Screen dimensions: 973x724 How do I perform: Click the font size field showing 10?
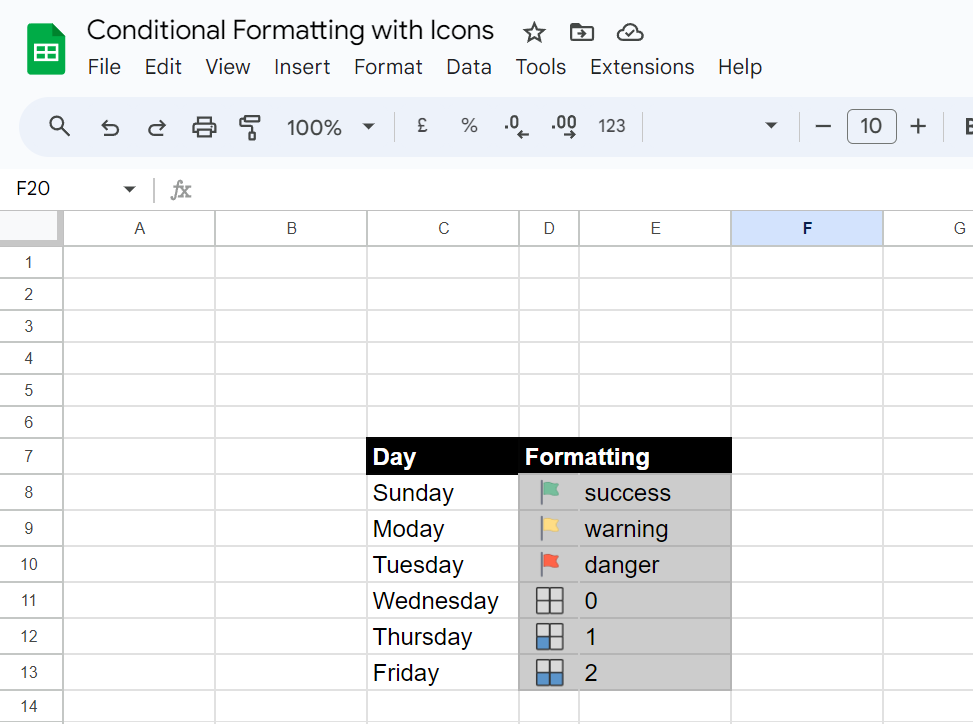pyautogui.click(x=871, y=127)
